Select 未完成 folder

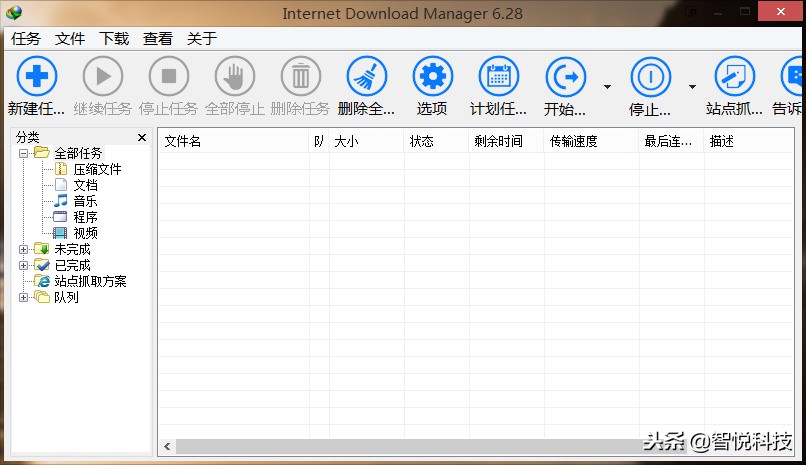pos(72,249)
